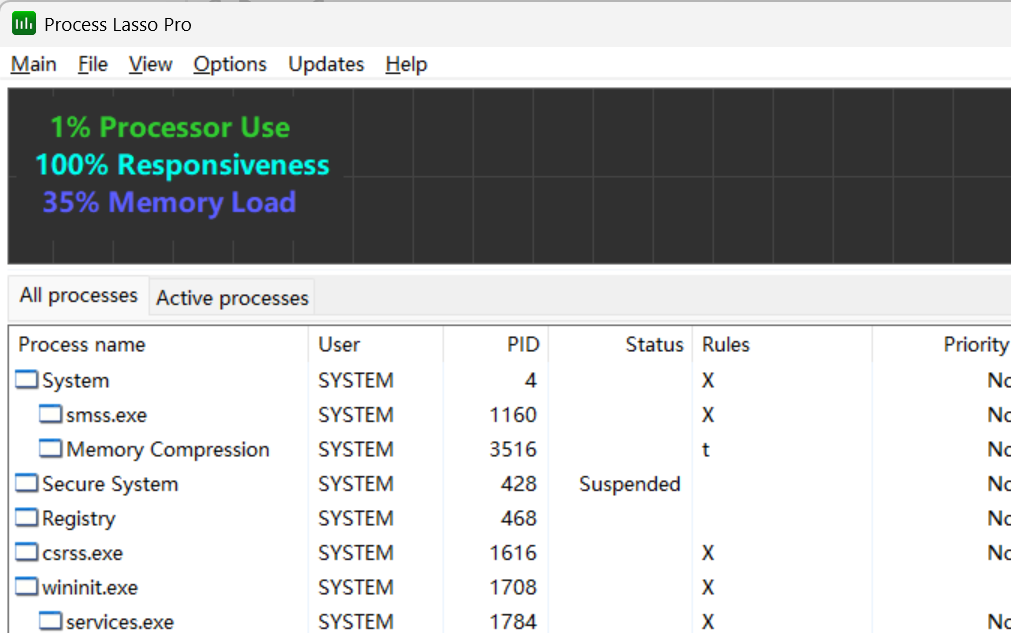Switch to the Active processes tab

tap(231, 297)
